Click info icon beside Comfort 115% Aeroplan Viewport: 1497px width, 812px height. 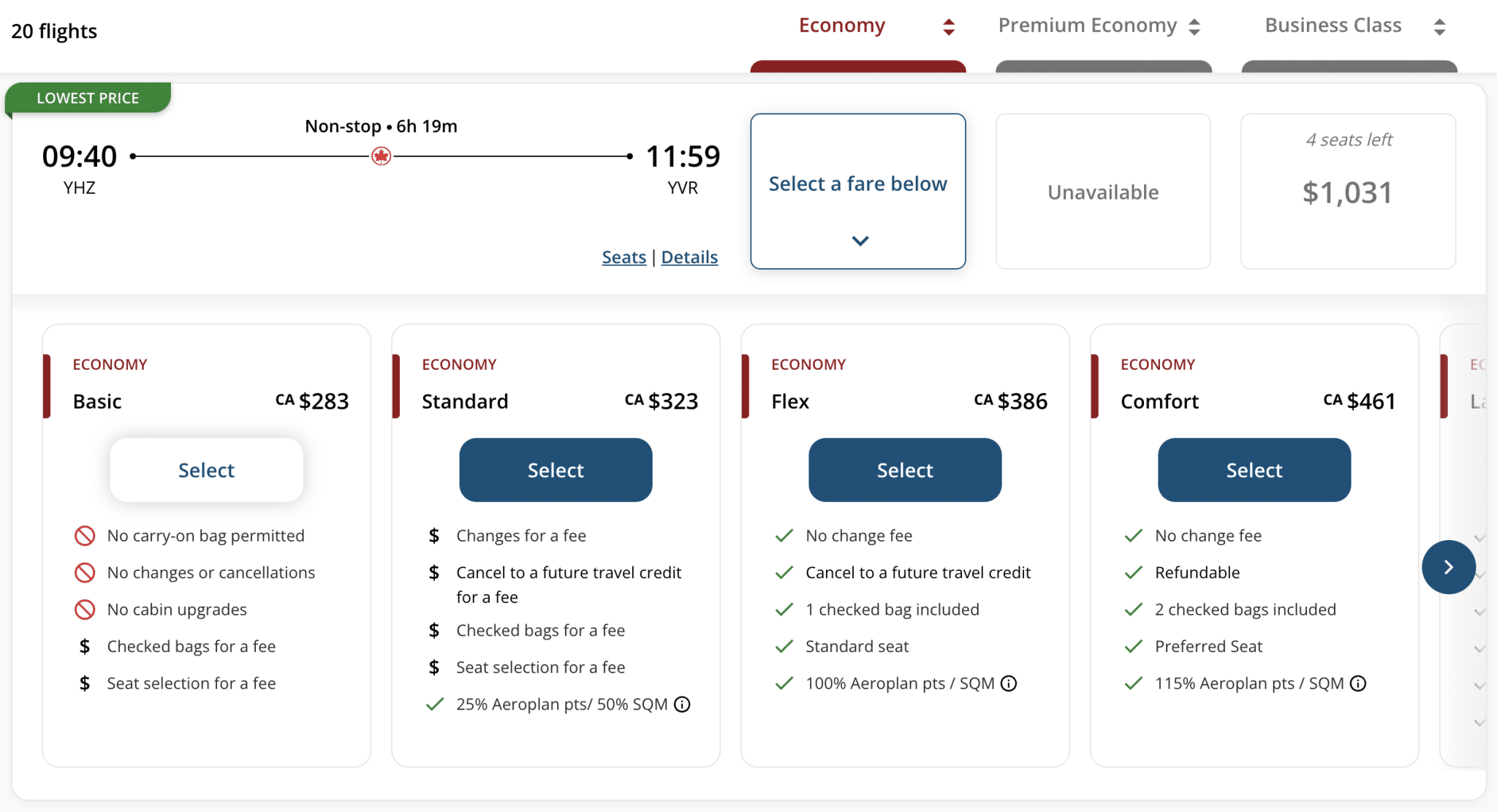pyautogui.click(x=1358, y=683)
